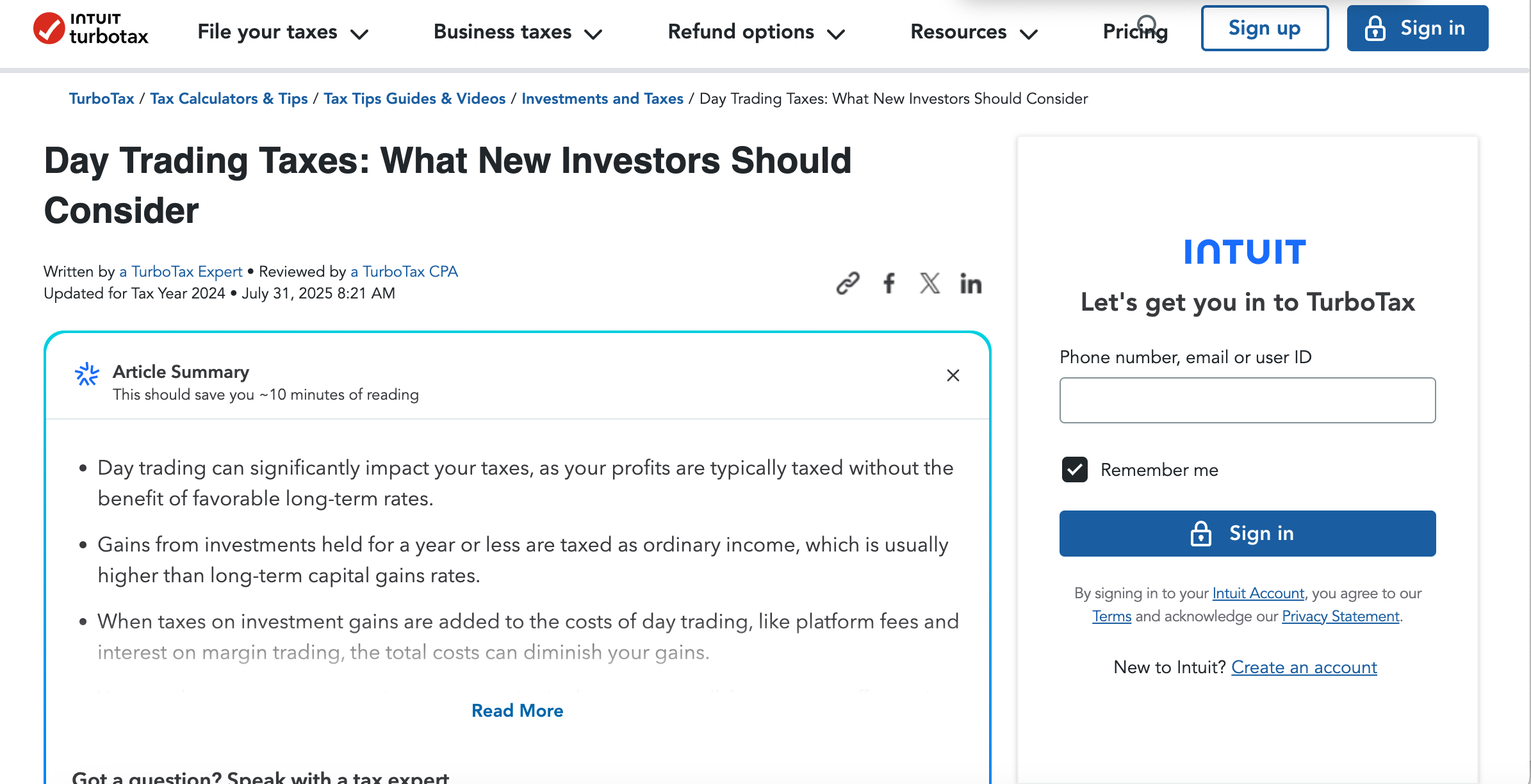The width and height of the screenshot is (1531, 784).
Task: Share article on X icon
Action: 929,283
